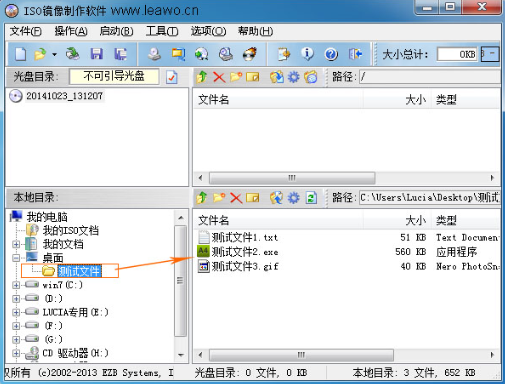Open the dropdown arrow beside Open icon

pyautogui.click(x=54, y=54)
